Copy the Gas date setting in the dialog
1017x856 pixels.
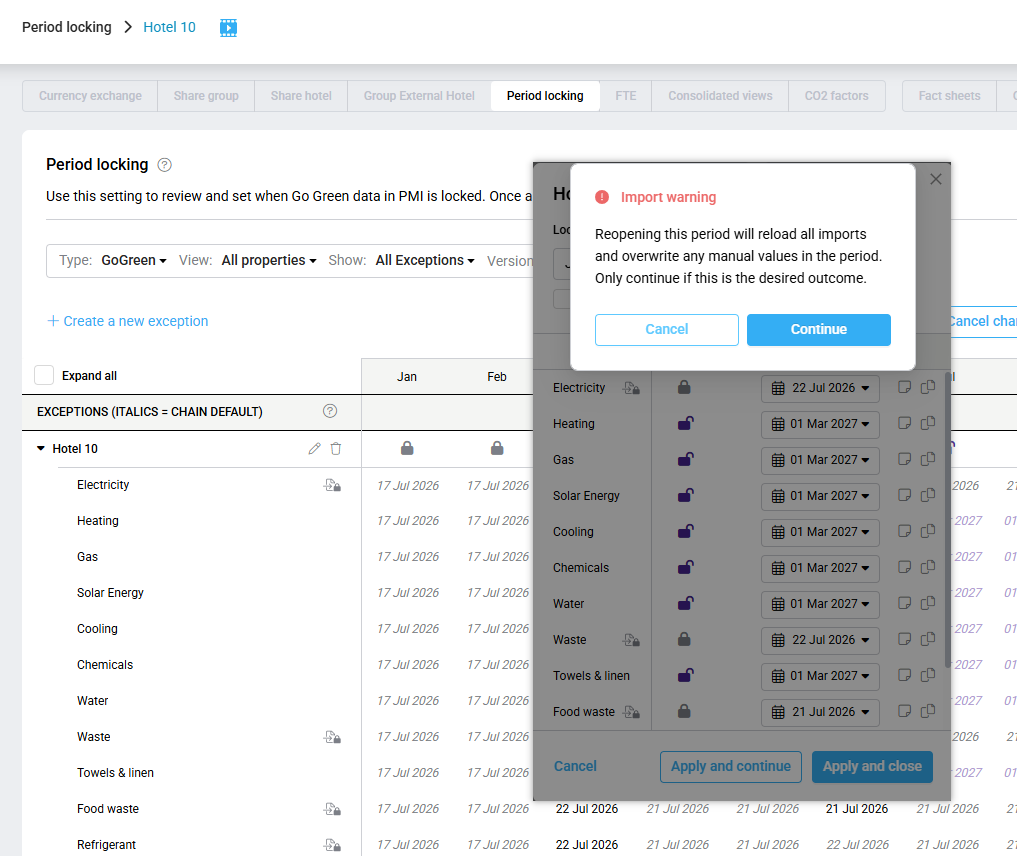tap(928, 459)
